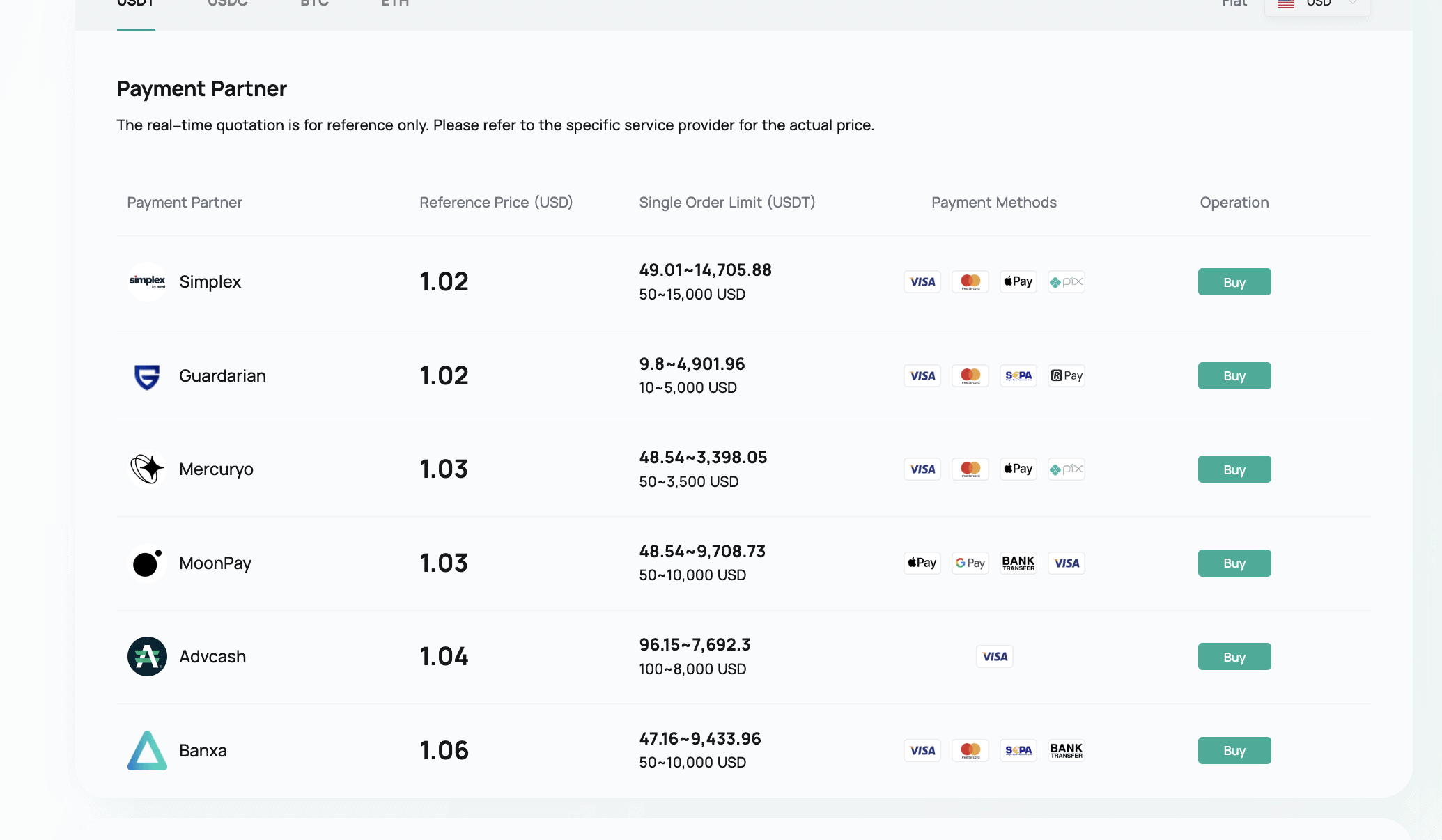Click the Guardarian partner name

(222, 376)
